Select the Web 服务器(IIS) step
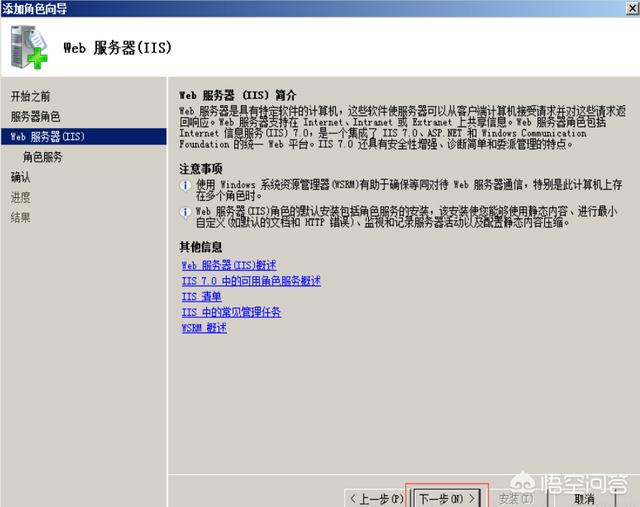 click(84, 136)
